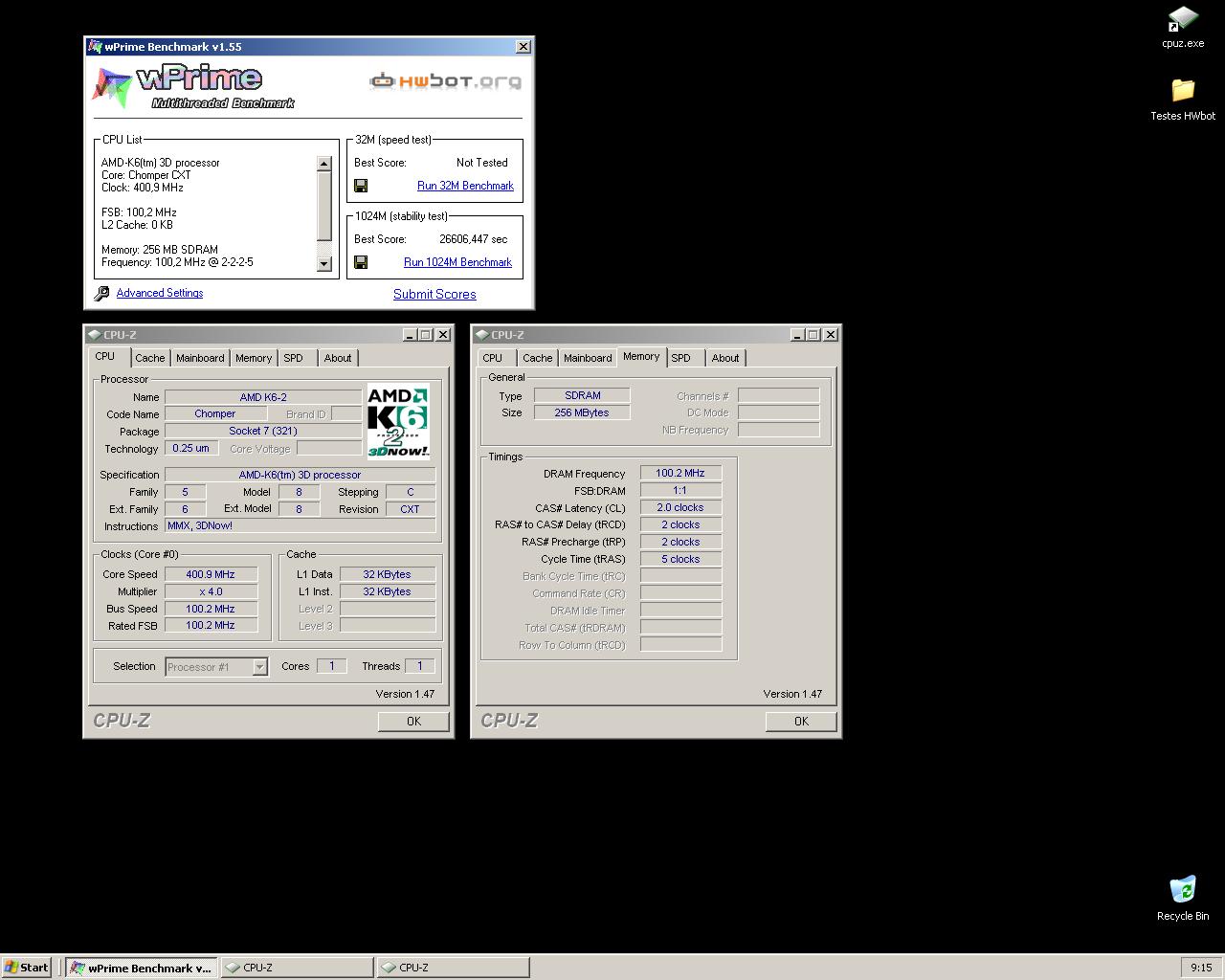Viewport: 1225px width, 980px height.
Task: Run the 32M Benchmark
Action: pyautogui.click(x=465, y=186)
